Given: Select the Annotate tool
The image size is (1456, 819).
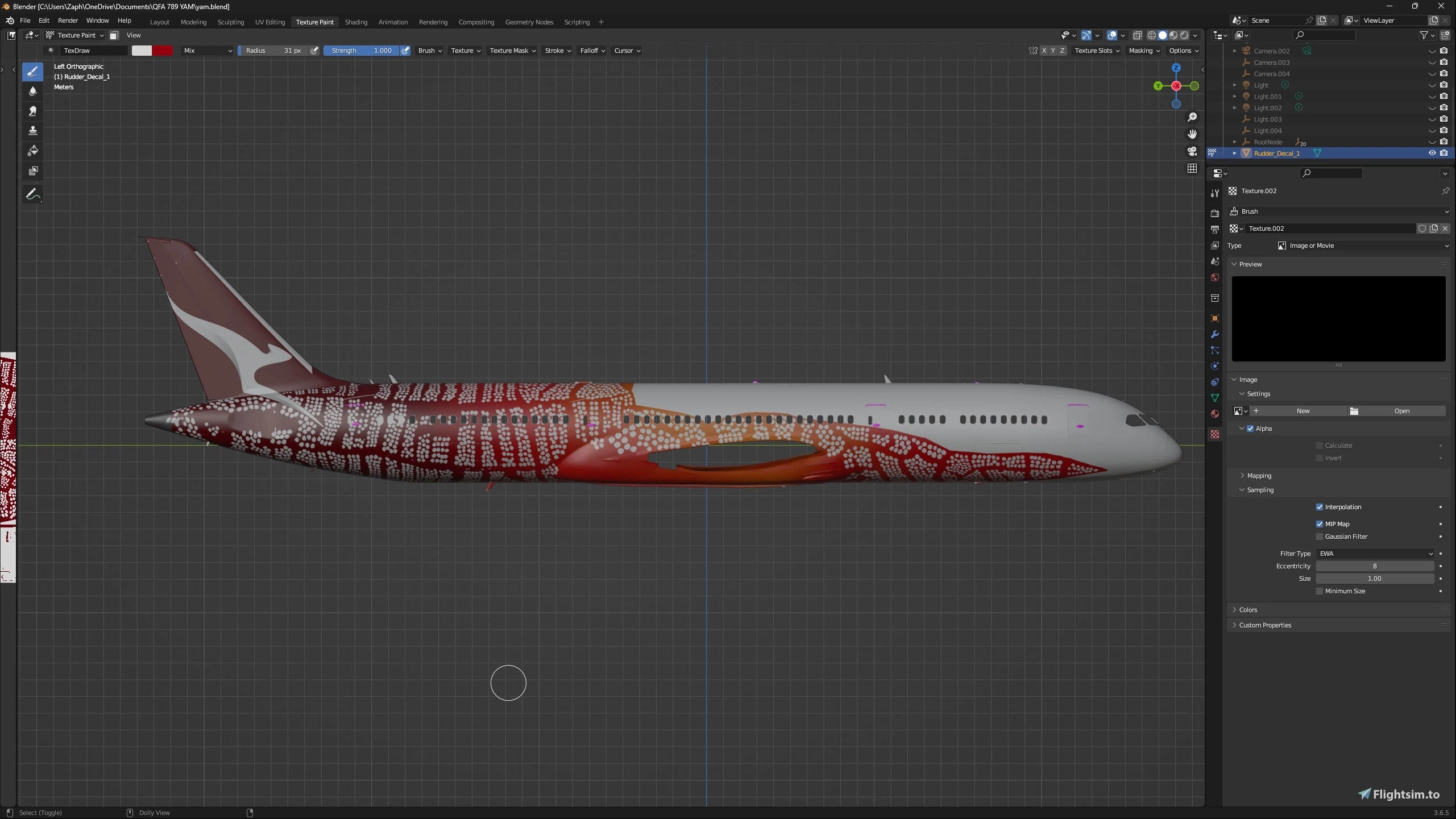Looking at the screenshot, I should (x=32, y=194).
